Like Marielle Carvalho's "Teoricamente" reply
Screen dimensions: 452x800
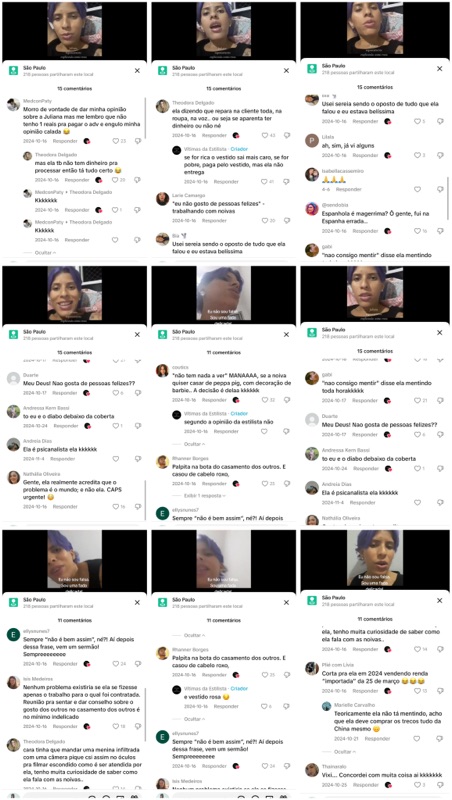418,738
